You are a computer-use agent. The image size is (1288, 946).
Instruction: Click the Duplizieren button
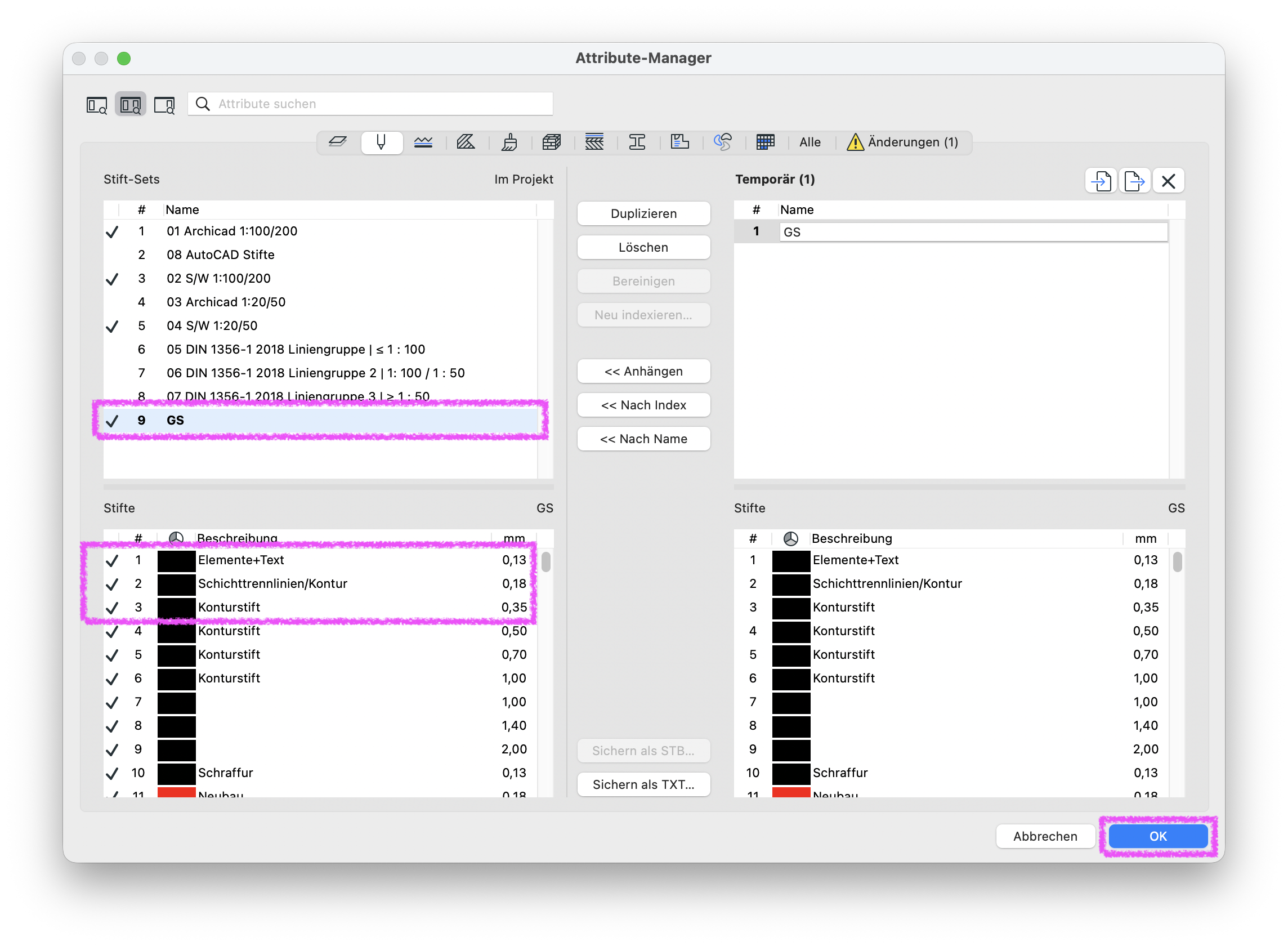pos(644,213)
